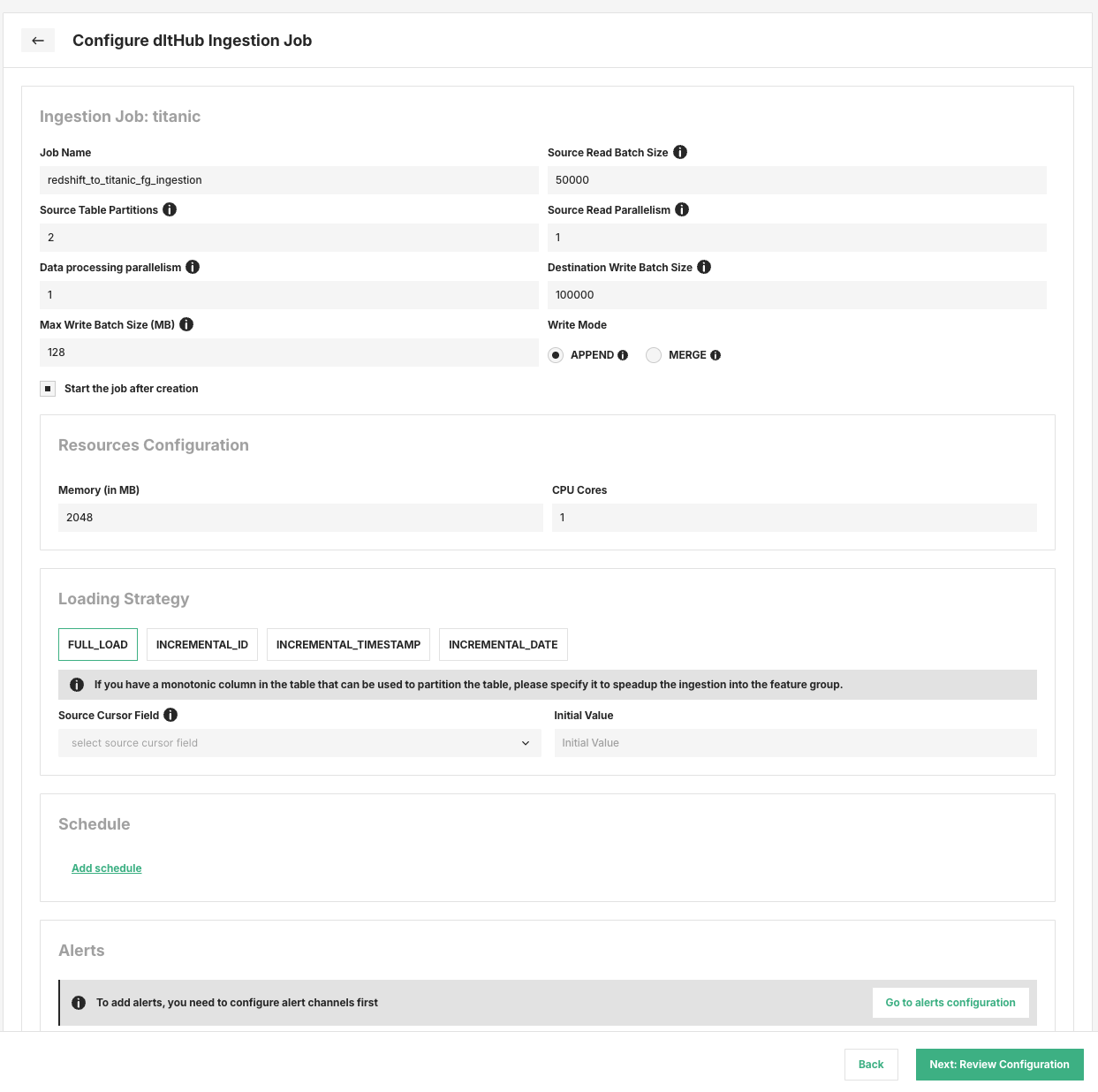Click the back arrow at the top left

tap(37, 40)
